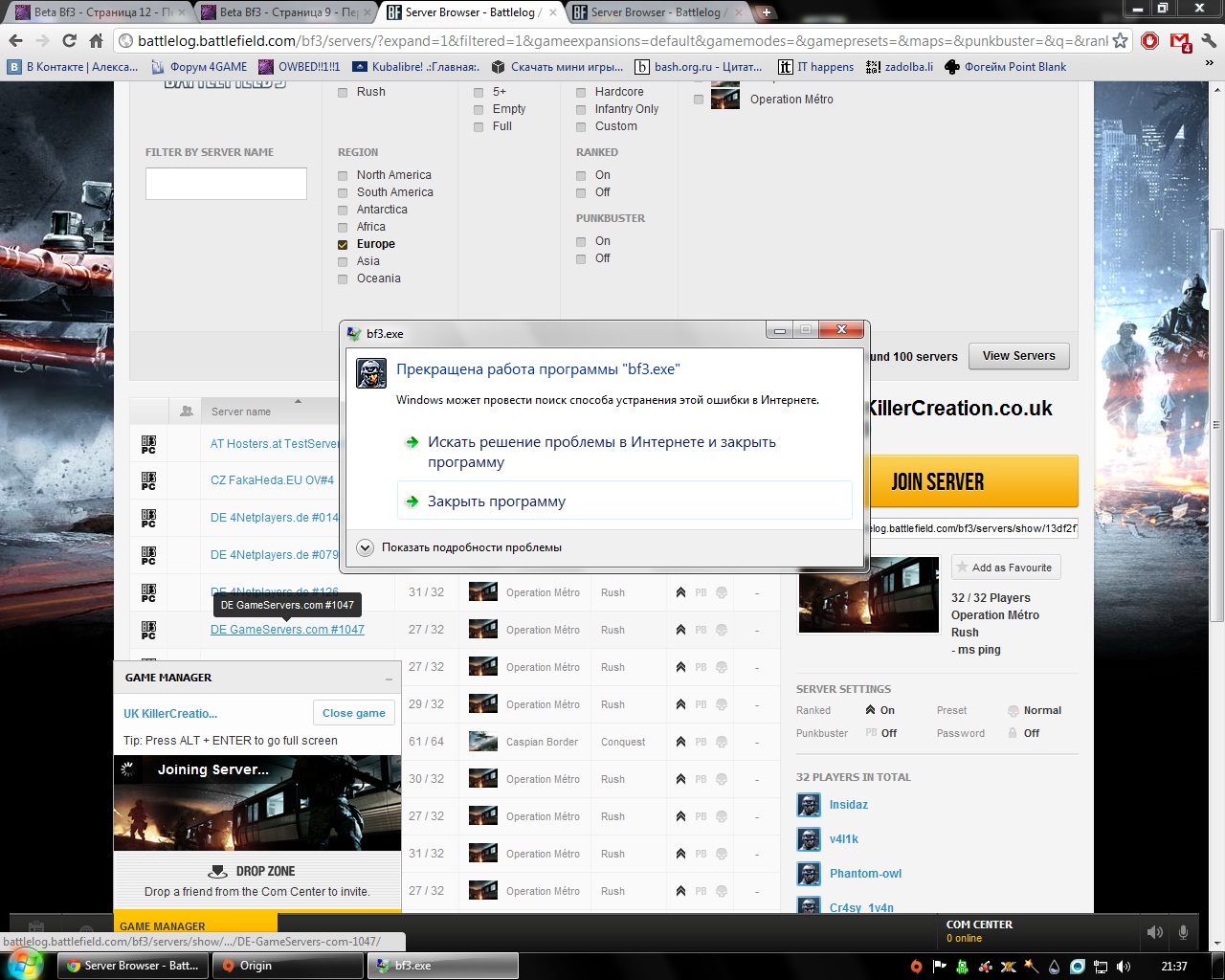Enable the North America region checkbox
Screen dimensions: 1225x980
pos(343,176)
